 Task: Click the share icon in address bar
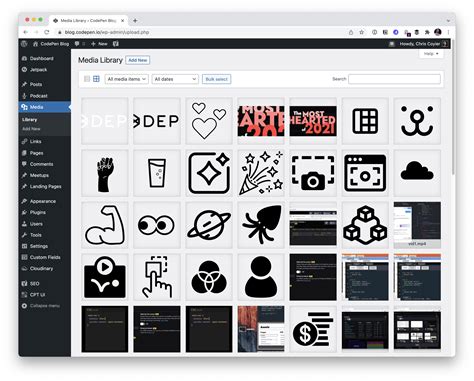[x=351, y=32]
